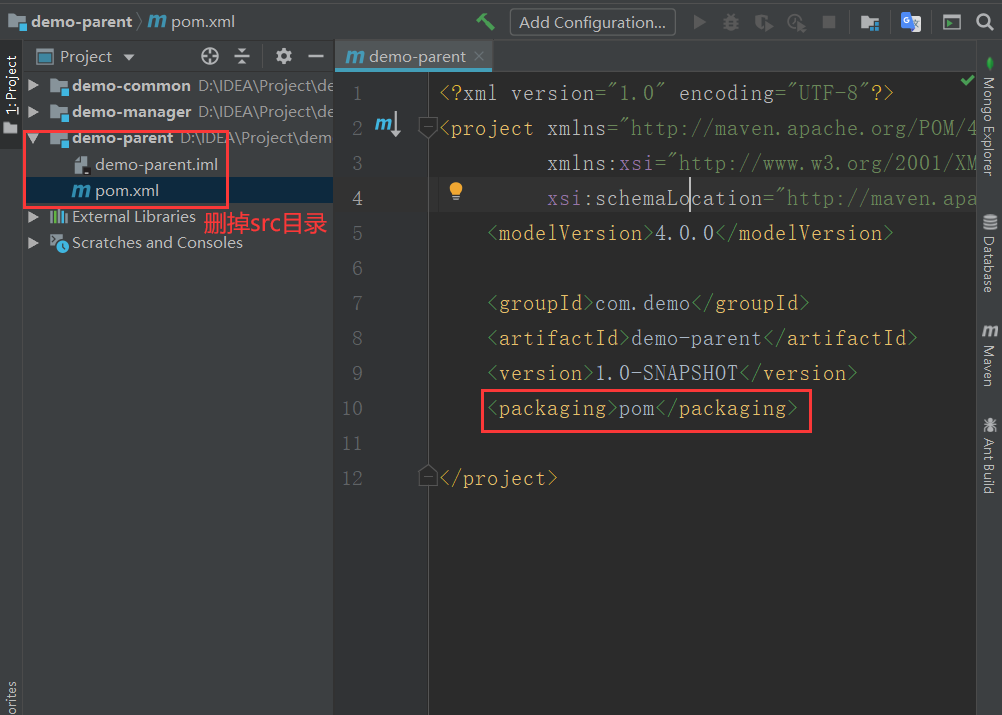This screenshot has width=1002, height=715.
Task: Click the modelVersion 4.0.0 line
Action: 690,233
